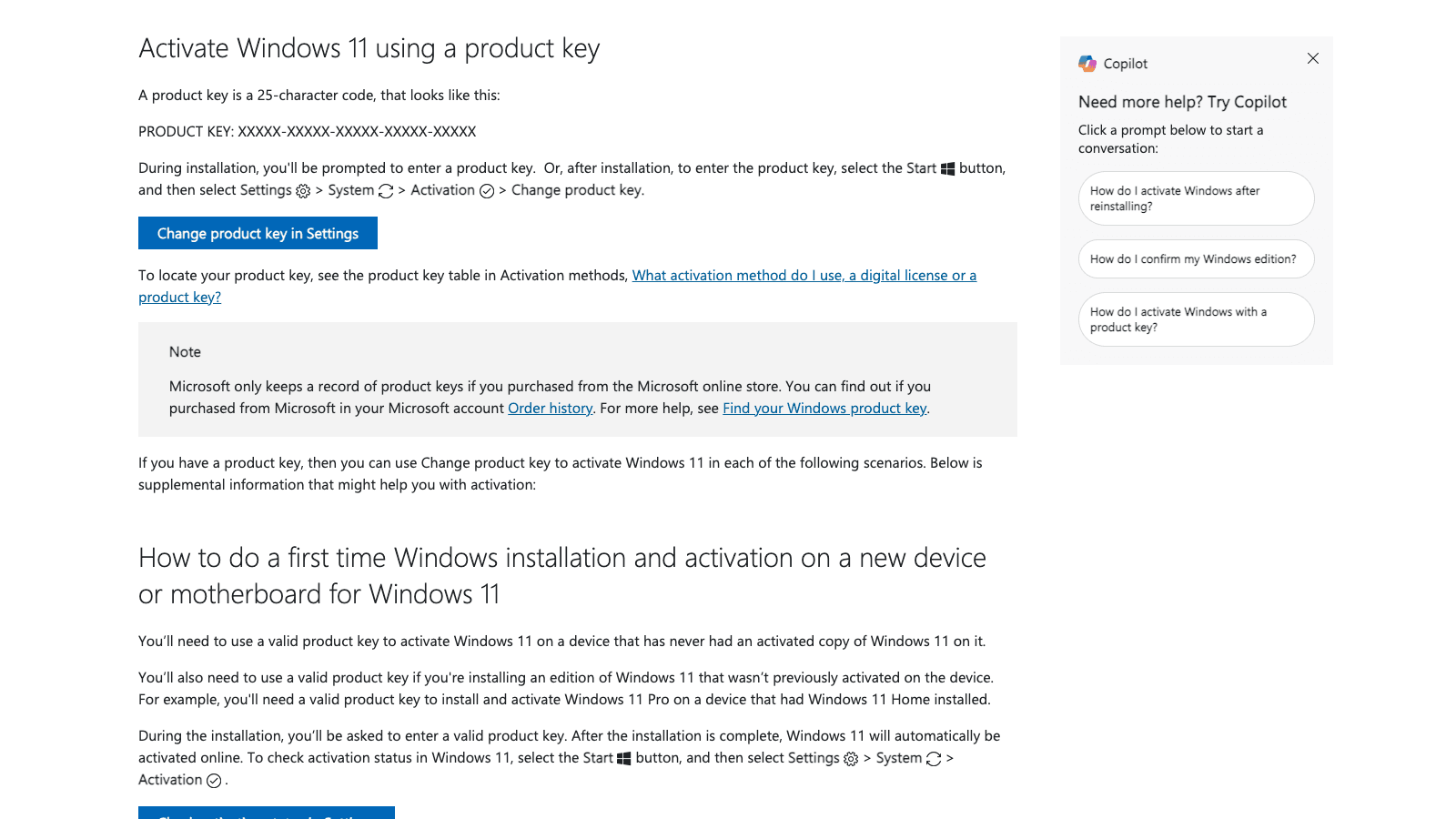
Task: Click the Settings gear icon in first paragraph
Action: pos(303,191)
